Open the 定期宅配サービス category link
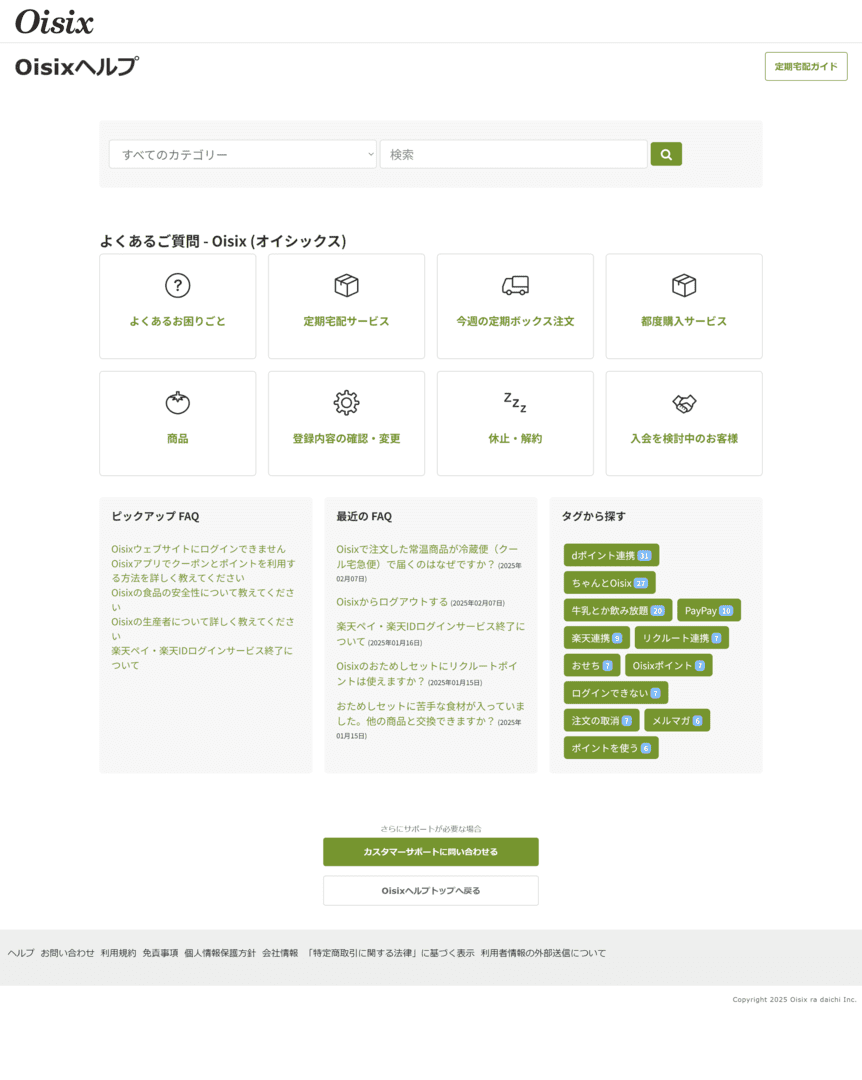 [x=347, y=321]
